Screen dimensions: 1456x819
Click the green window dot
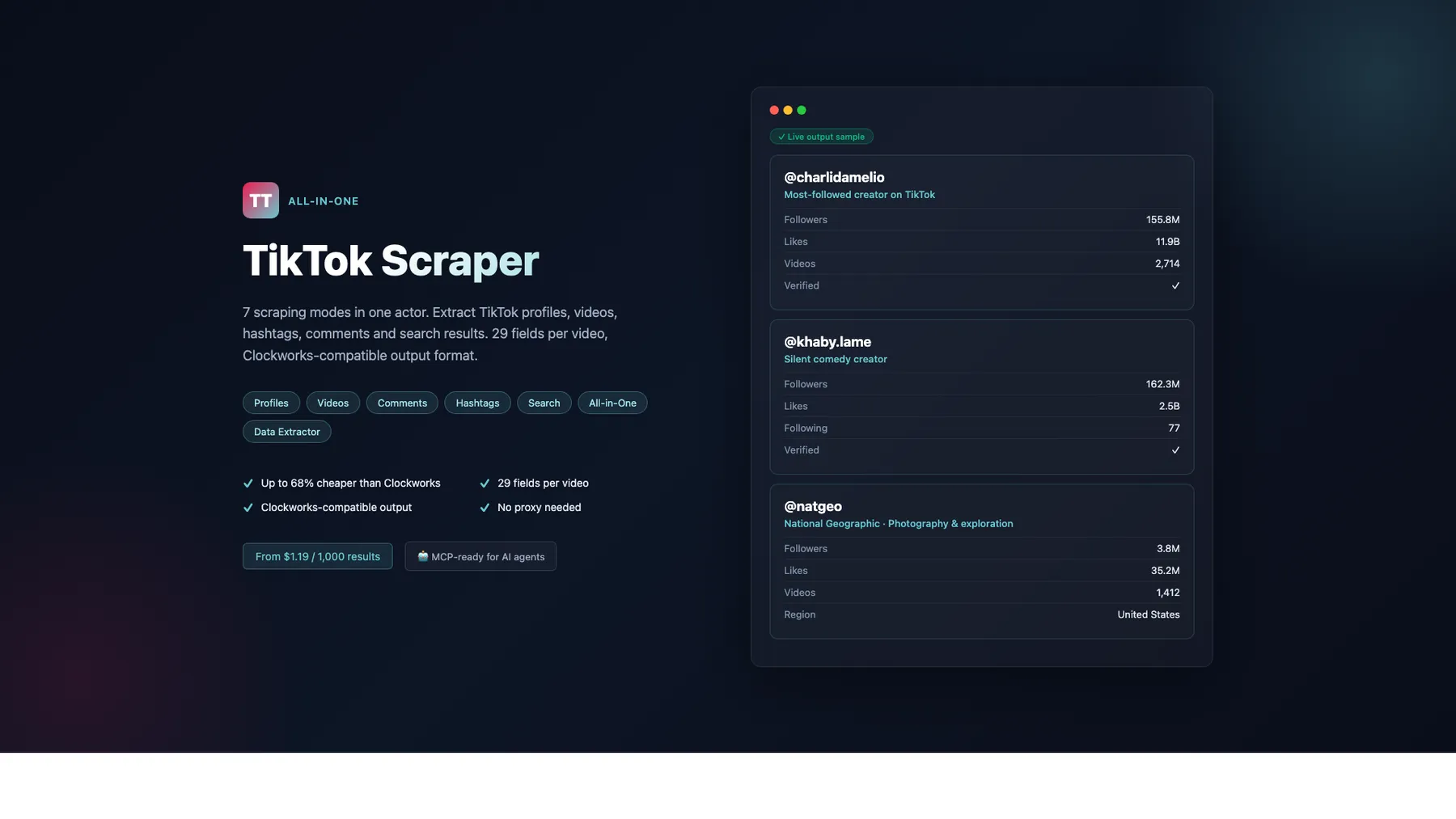pos(802,110)
